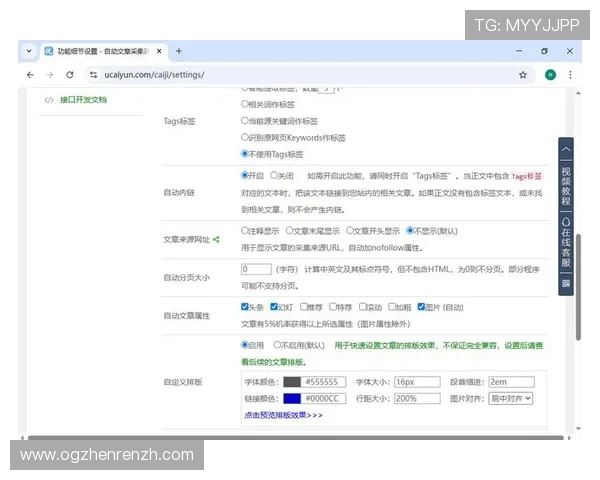Viewport: 600px width, 480px height.
Task: Open the 图片对齐 dropdown showing 居中对齐
Action: click(510, 398)
